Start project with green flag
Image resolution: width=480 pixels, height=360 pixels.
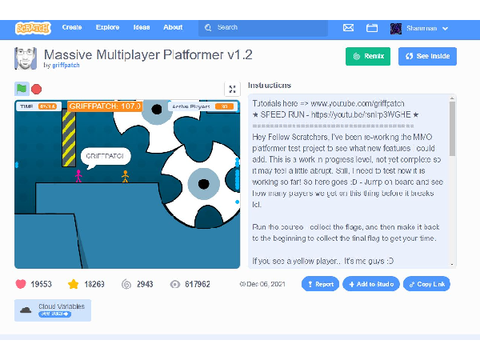coord(22,89)
